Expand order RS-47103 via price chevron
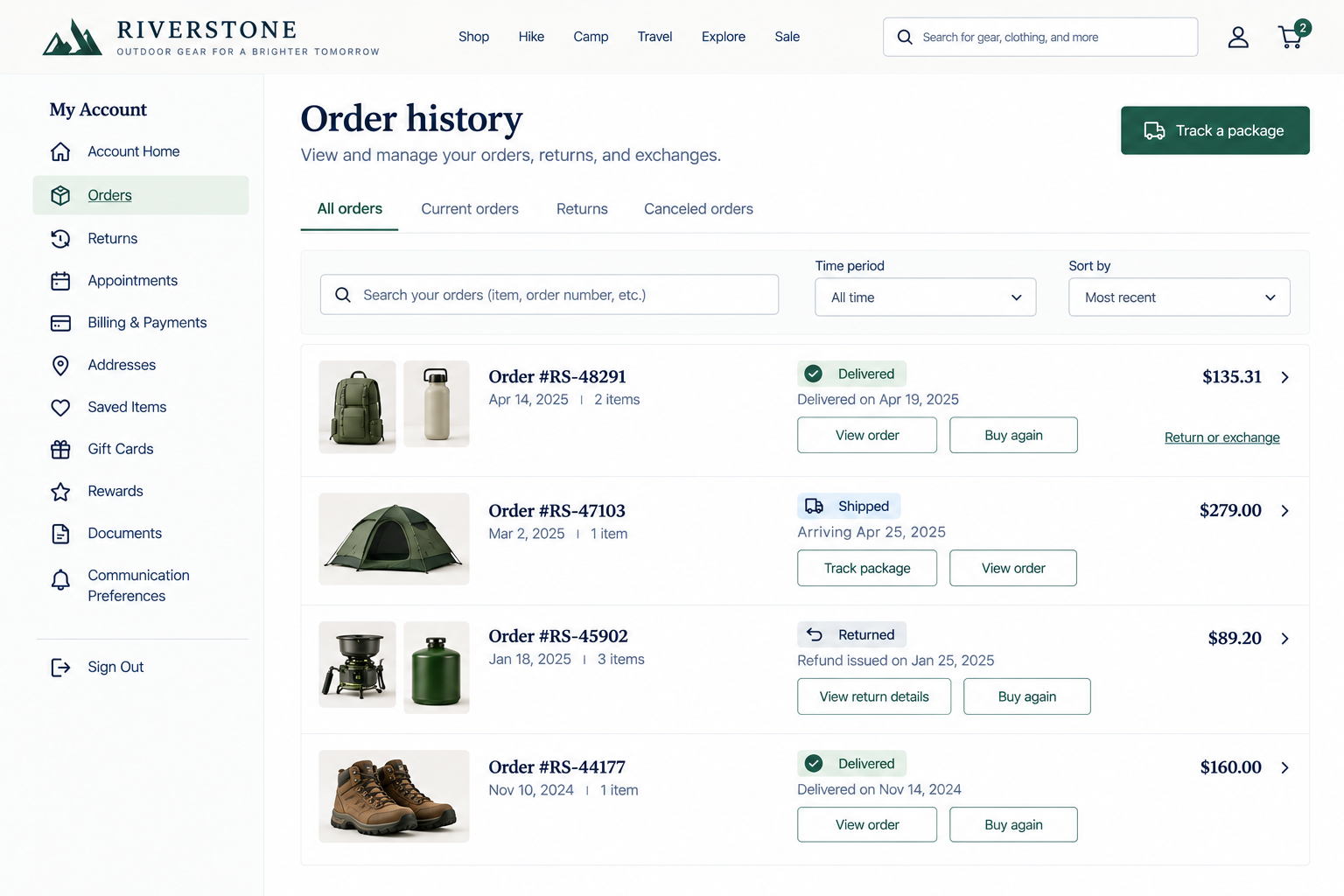This screenshot has width=1344, height=896. (x=1284, y=511)
